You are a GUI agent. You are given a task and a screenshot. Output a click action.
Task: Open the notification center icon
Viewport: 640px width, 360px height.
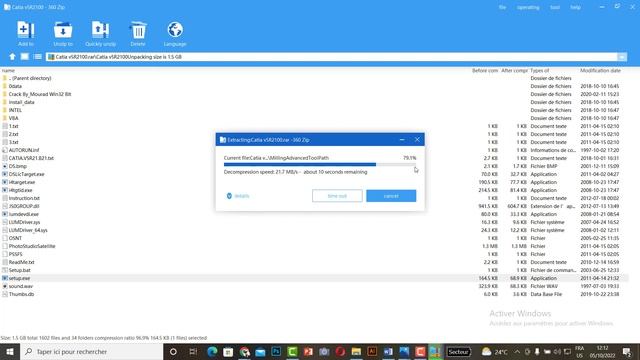(x=627, y=351)
